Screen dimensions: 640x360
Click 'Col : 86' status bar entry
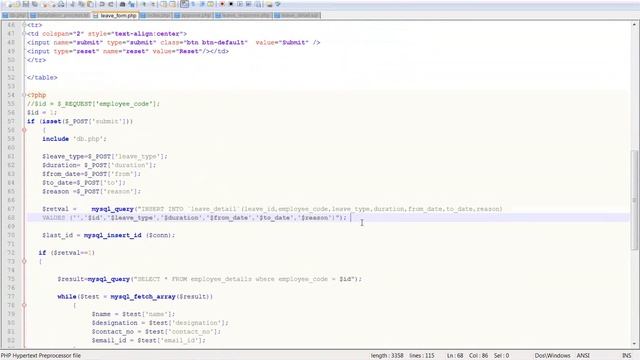point(478,356)
